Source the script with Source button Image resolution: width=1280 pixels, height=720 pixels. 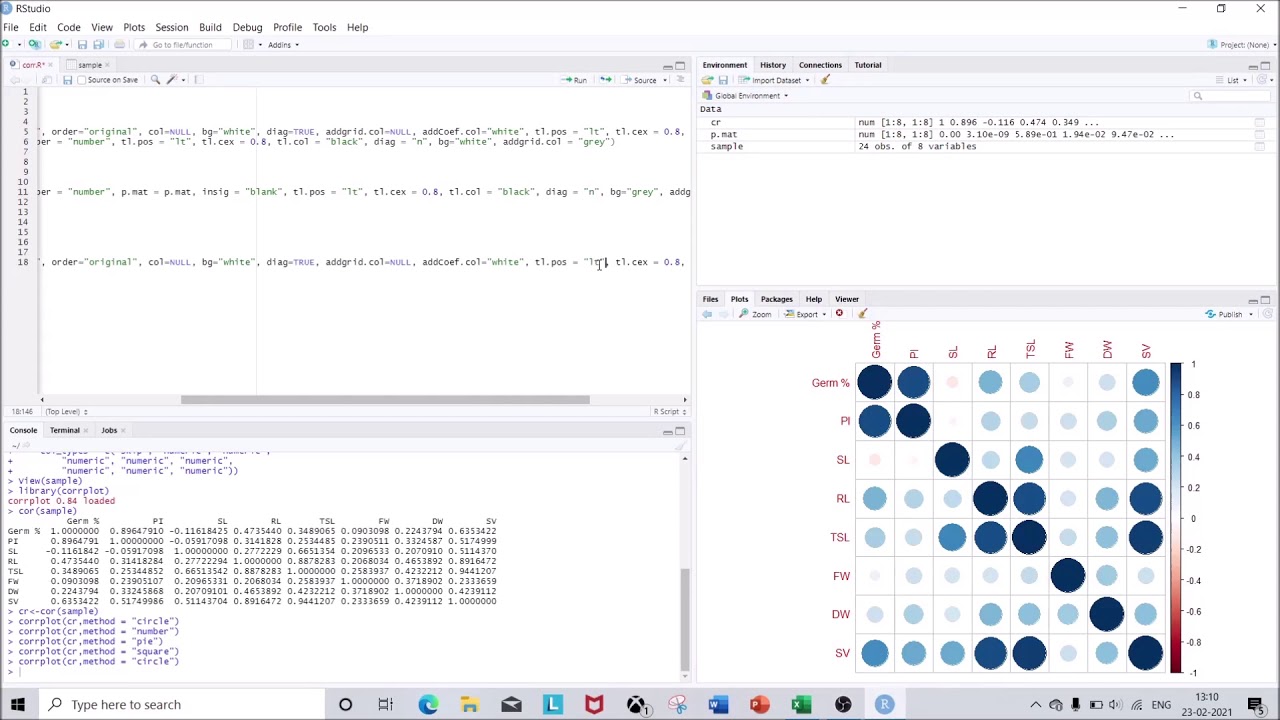pyautogui.click(x=639, y=80)
